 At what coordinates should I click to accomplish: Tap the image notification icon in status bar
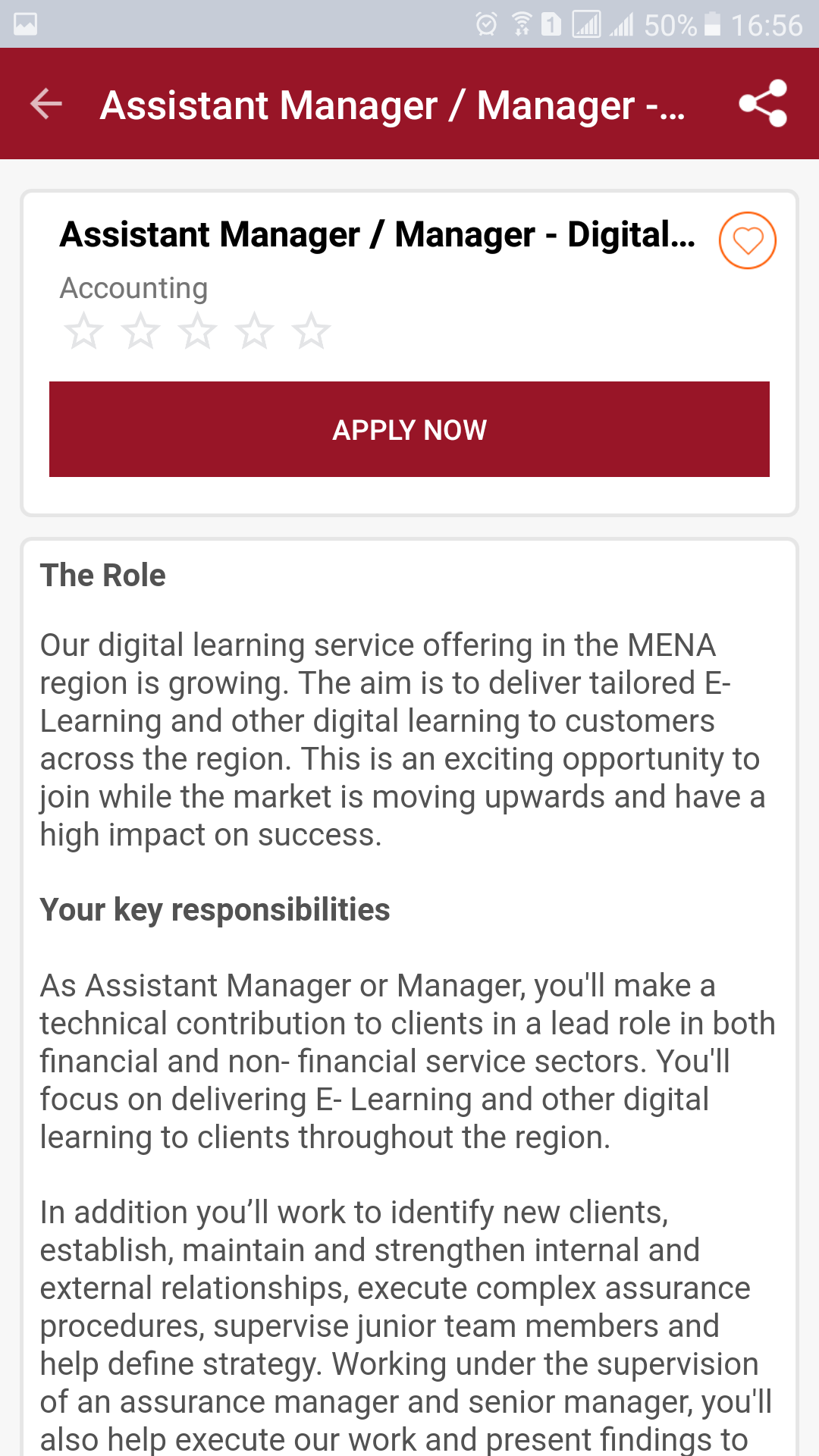click(x=25, y=24)
